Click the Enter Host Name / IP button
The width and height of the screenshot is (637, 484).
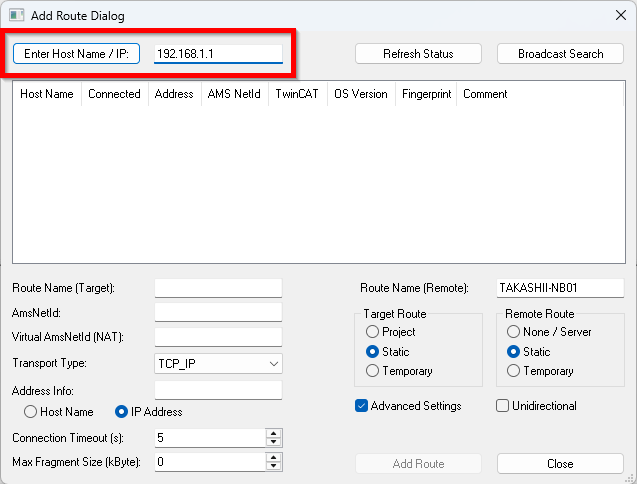tap(76, 54)
